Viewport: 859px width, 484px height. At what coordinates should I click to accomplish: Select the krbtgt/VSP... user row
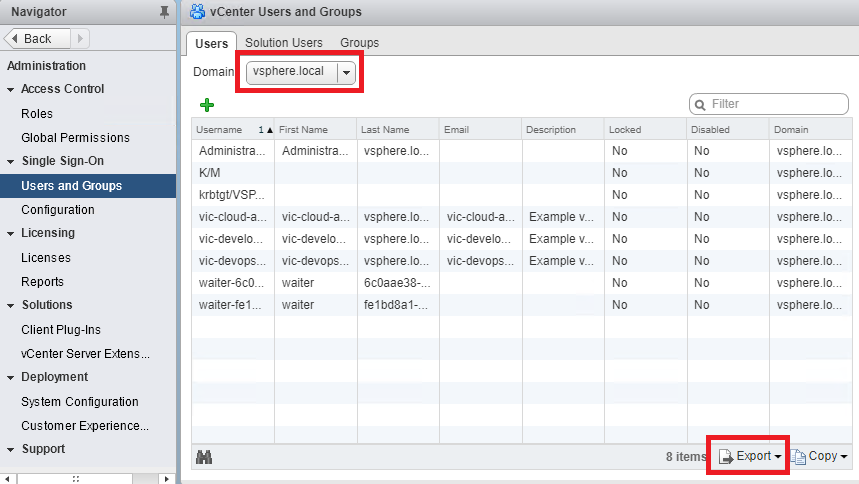click(522, 195)
